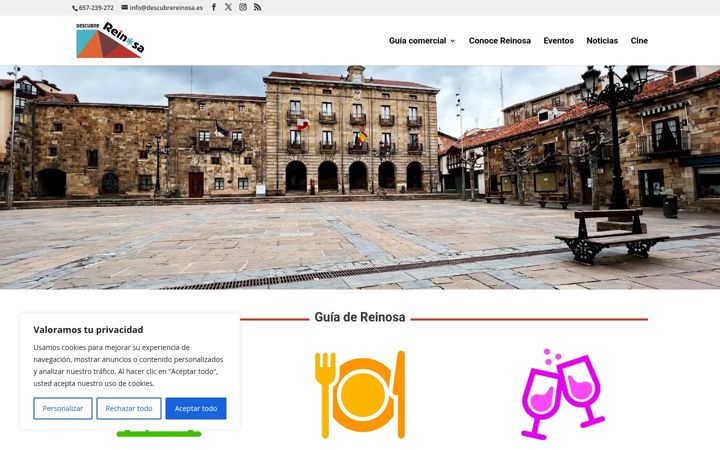Click the Personalizar cookie button

(x=63, y=408)
